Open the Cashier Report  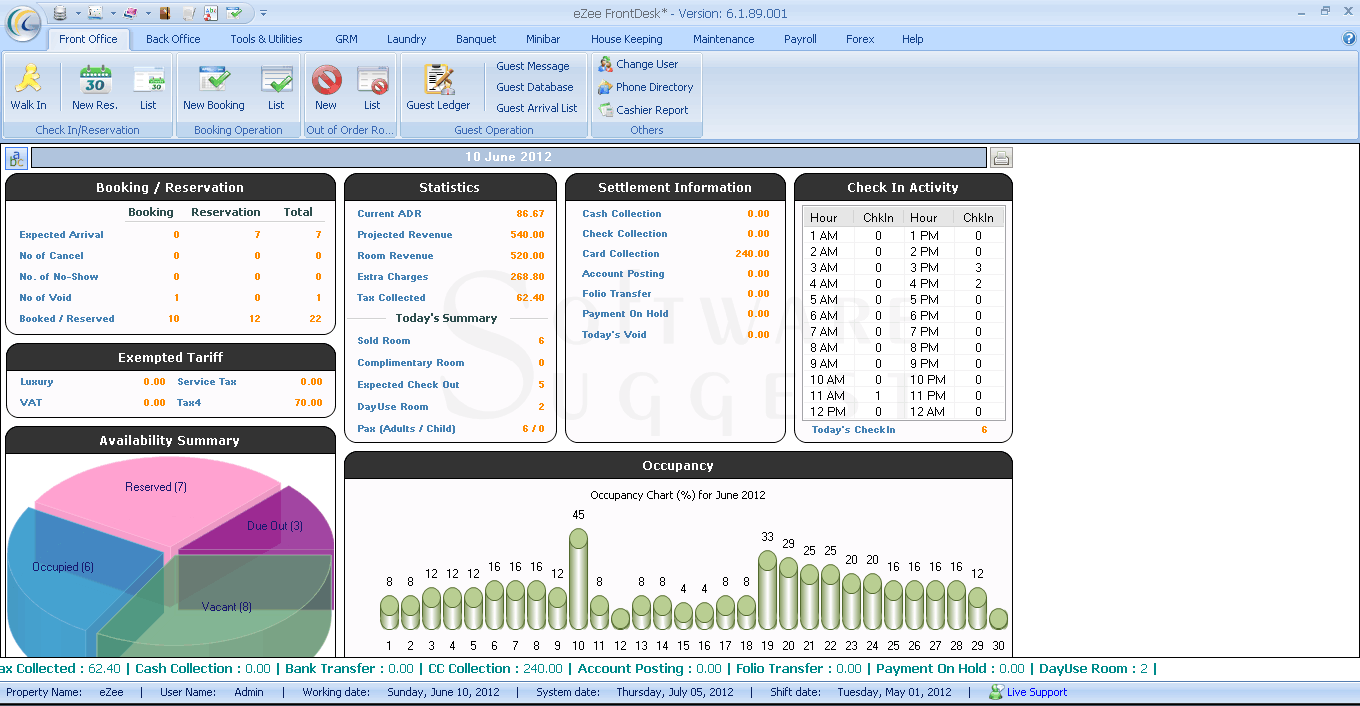tap(651, 110)
